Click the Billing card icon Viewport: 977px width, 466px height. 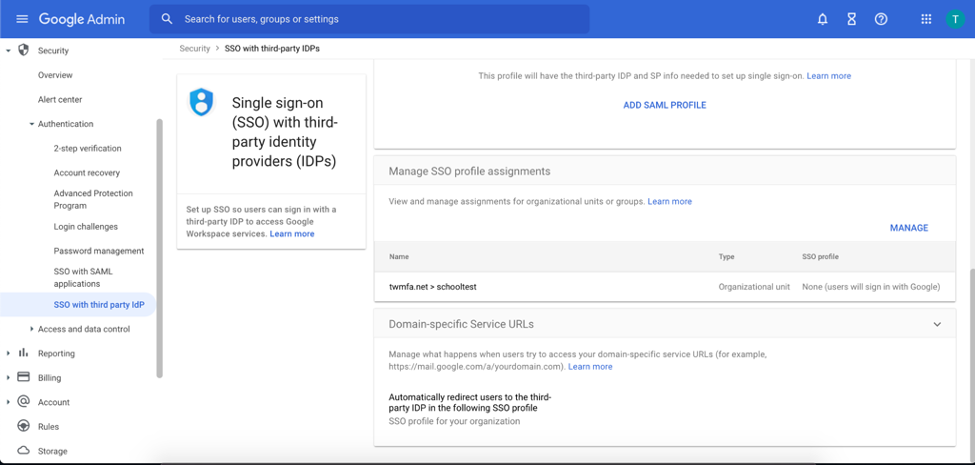pyautogui.click(x=24, y=377)
